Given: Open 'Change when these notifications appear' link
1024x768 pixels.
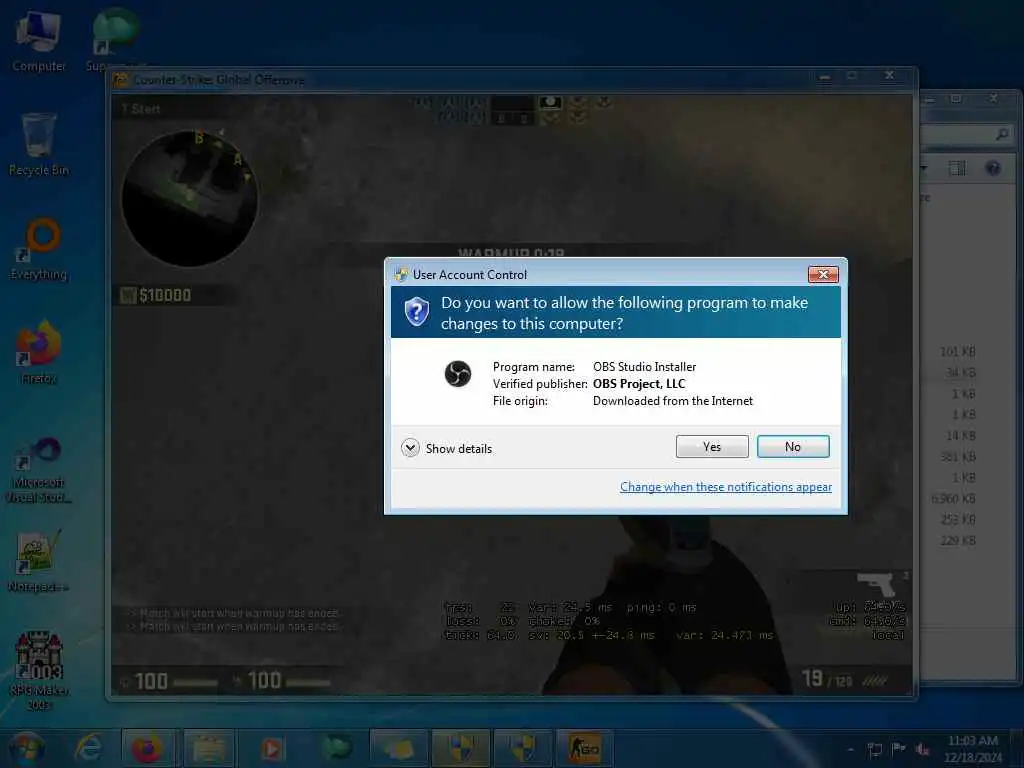Looking at the screenshot, I should 726,487.
